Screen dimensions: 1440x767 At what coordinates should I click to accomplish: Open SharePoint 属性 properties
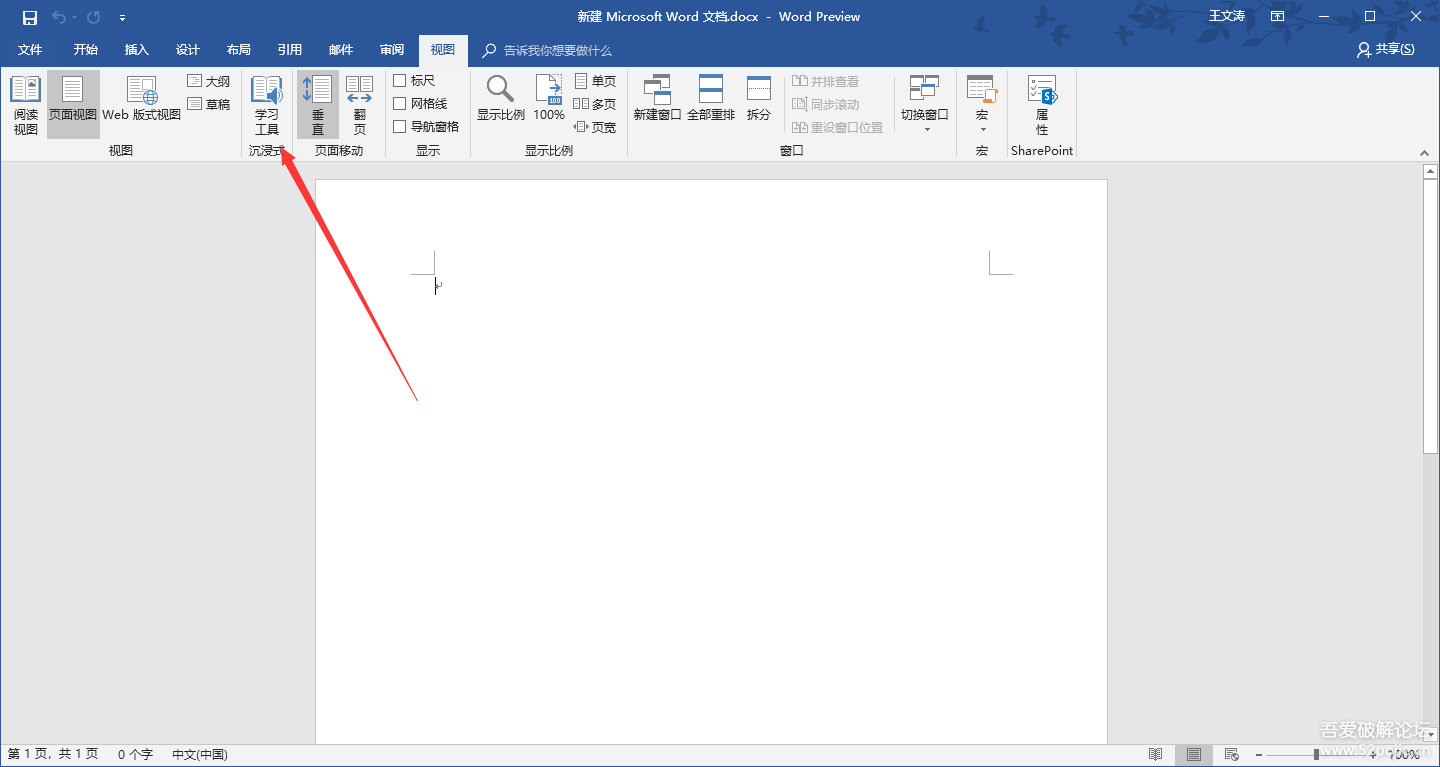click(1042, 106)
